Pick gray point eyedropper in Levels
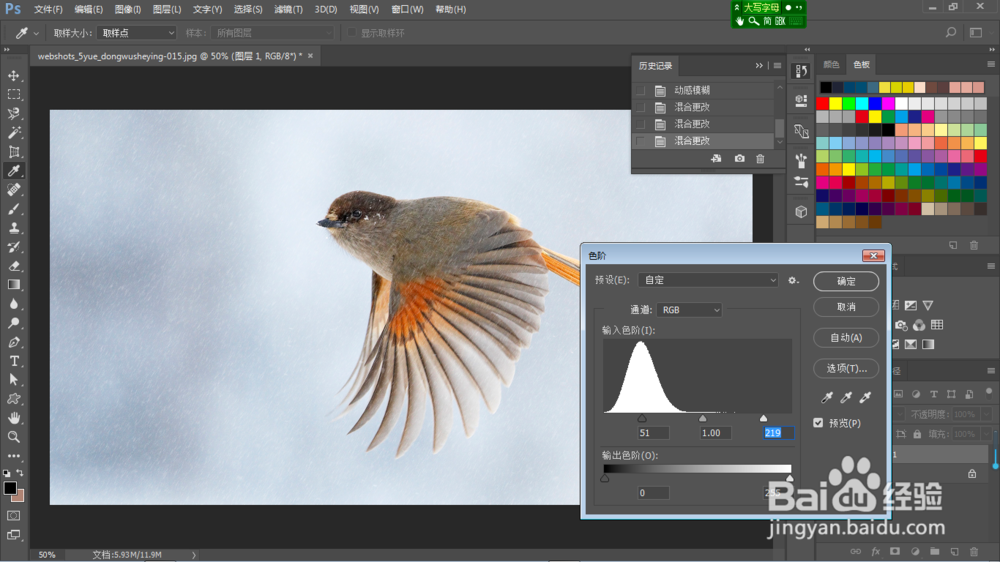Viewport: 1000px width, 562px height. 846,397
